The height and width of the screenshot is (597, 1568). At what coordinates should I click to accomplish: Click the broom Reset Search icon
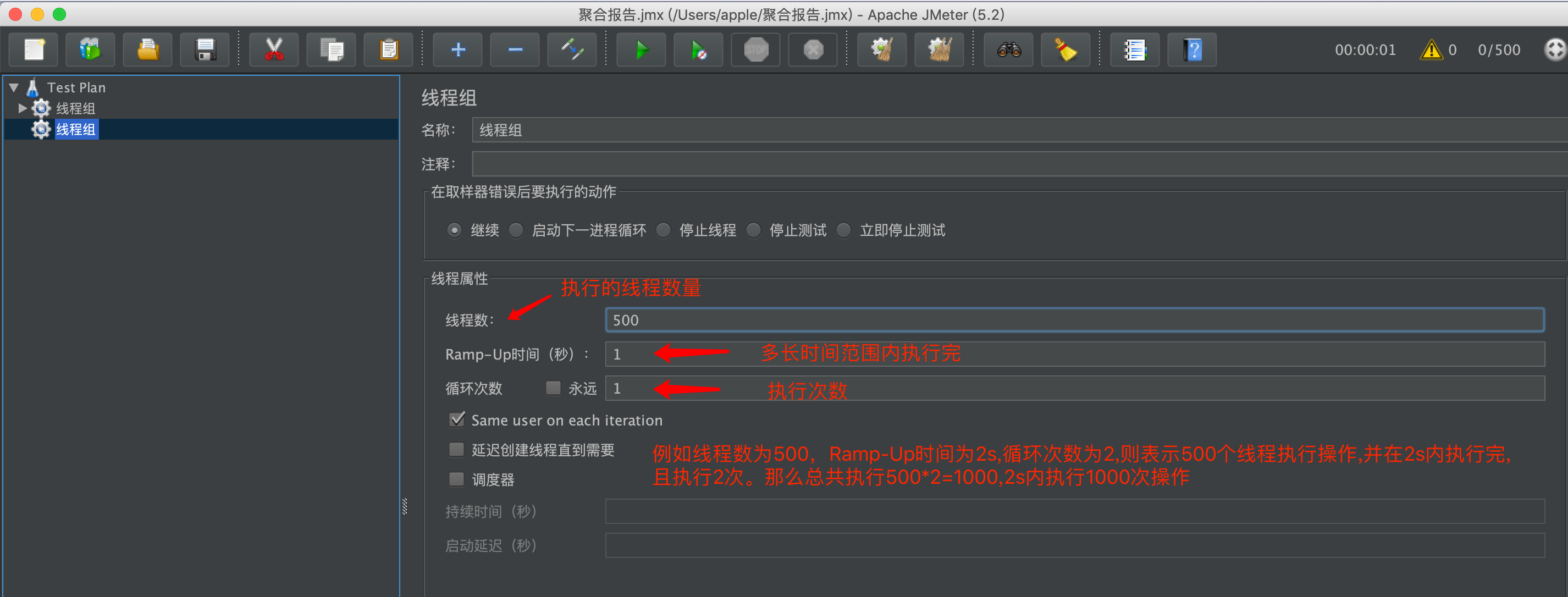coord(1065,50)
